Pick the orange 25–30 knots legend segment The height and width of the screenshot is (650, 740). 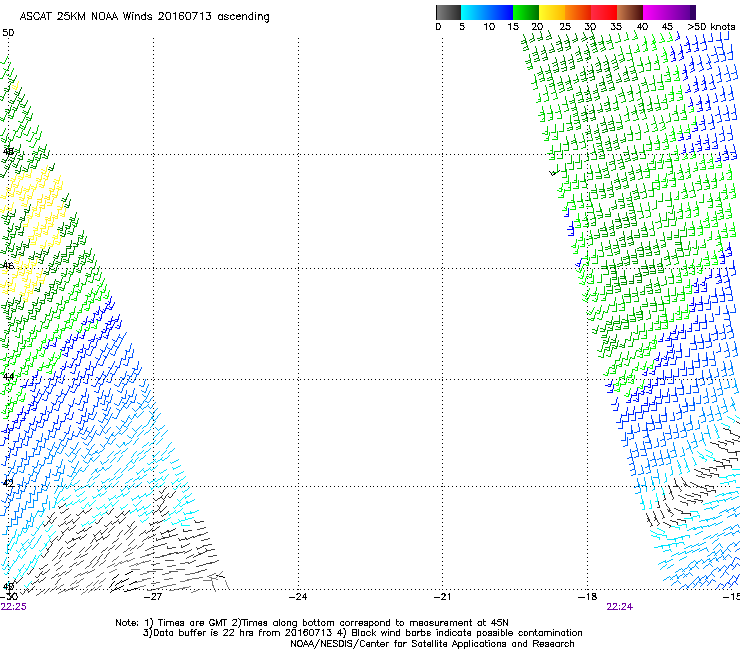pyautogui.click(x=578, y=12)
